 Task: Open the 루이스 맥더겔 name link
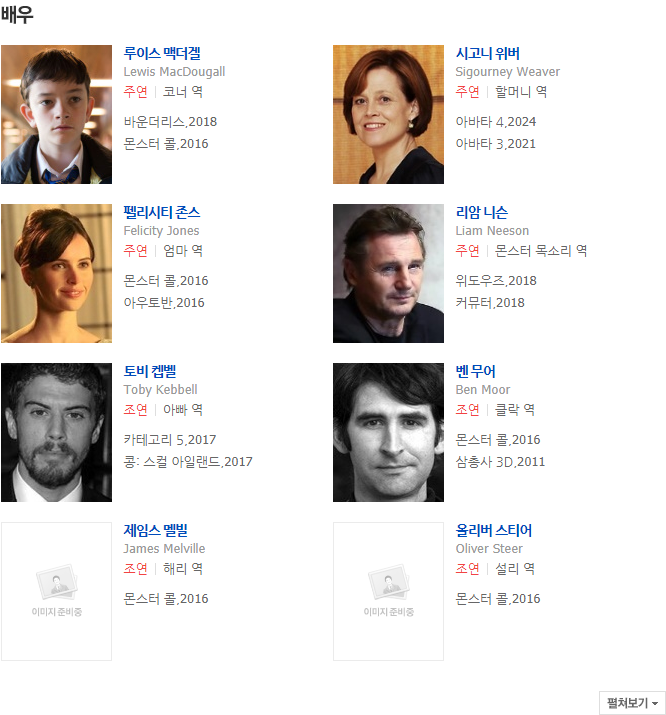[x=162, y=53]
